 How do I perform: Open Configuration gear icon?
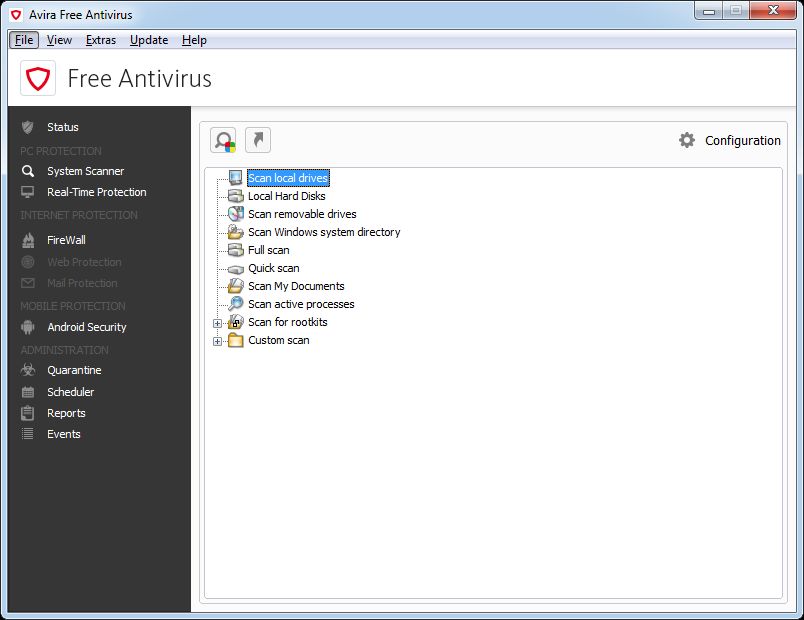click(687, 140)
